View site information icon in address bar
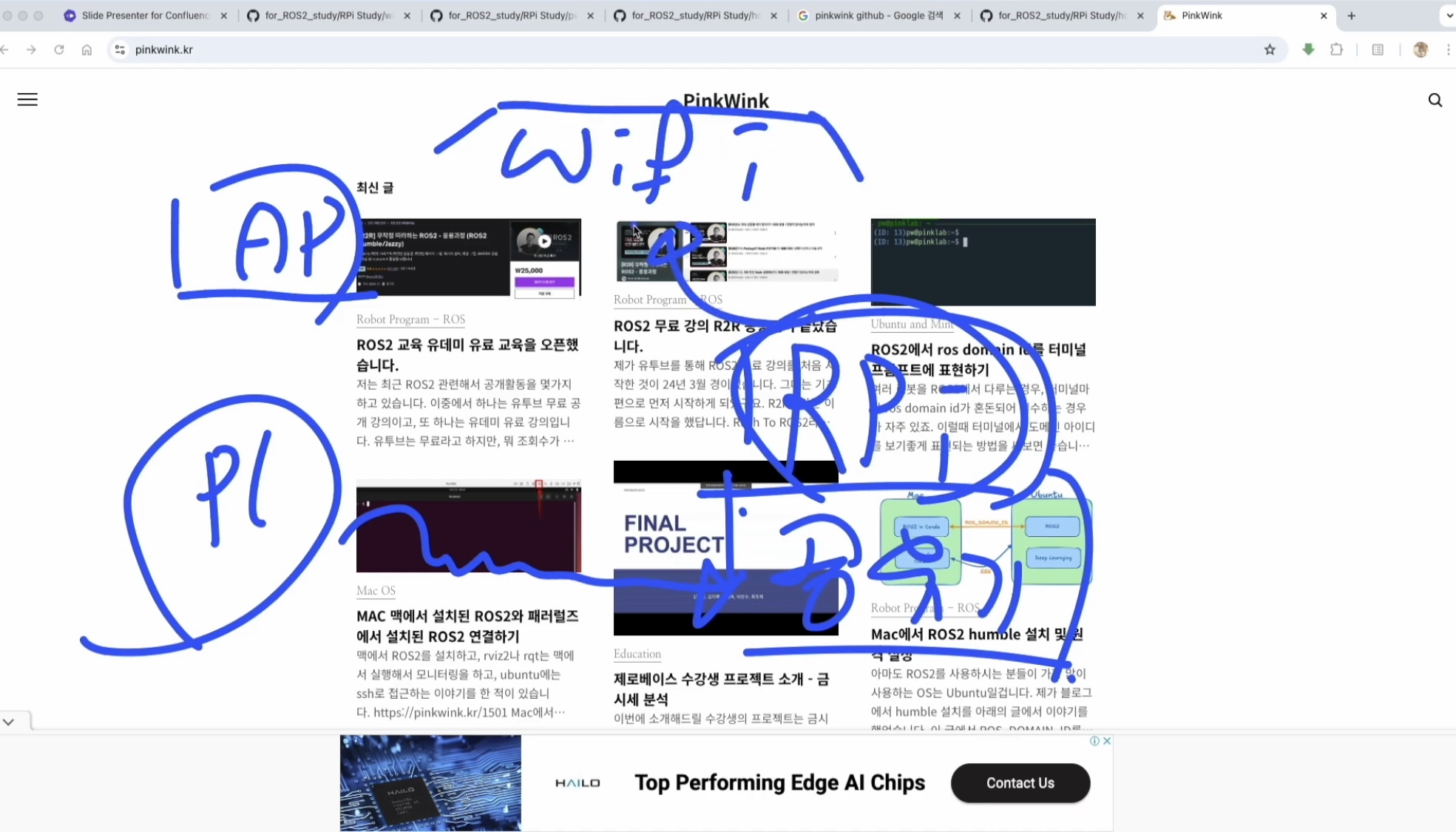The height and width of the screenshot is (832, 1456). pyautogui.click(x=120, y=50)
